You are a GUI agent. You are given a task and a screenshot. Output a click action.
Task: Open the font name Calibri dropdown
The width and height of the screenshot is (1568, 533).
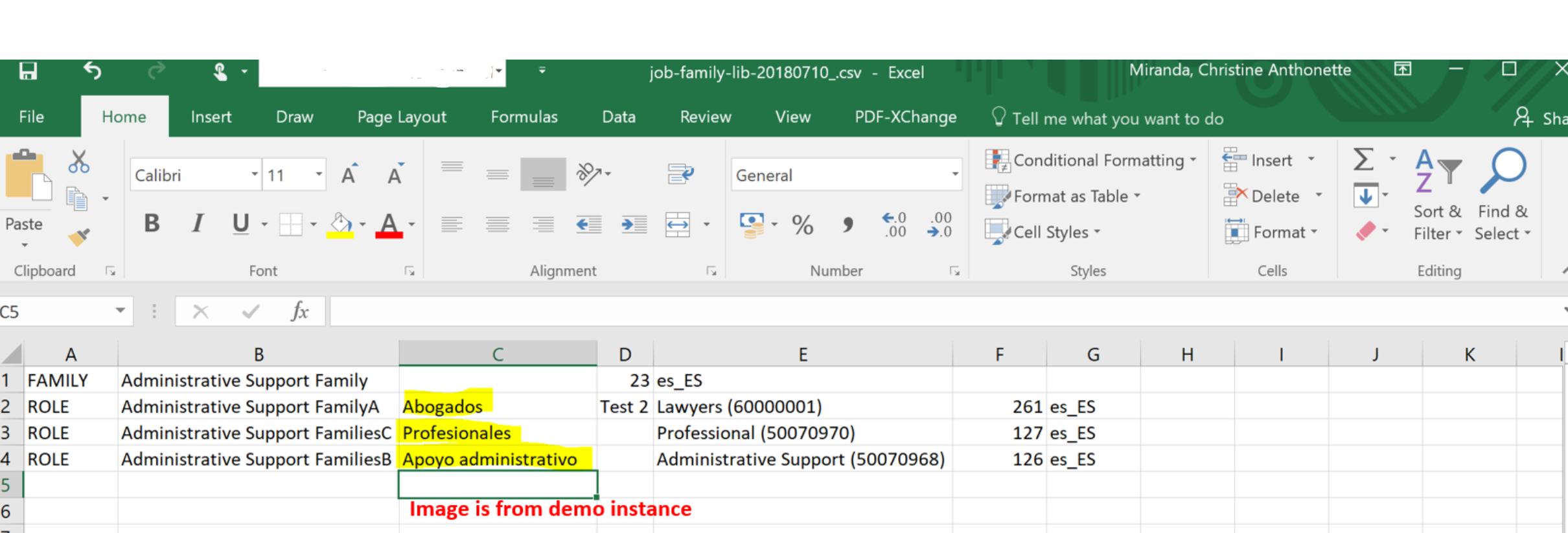tap(255, 175)
